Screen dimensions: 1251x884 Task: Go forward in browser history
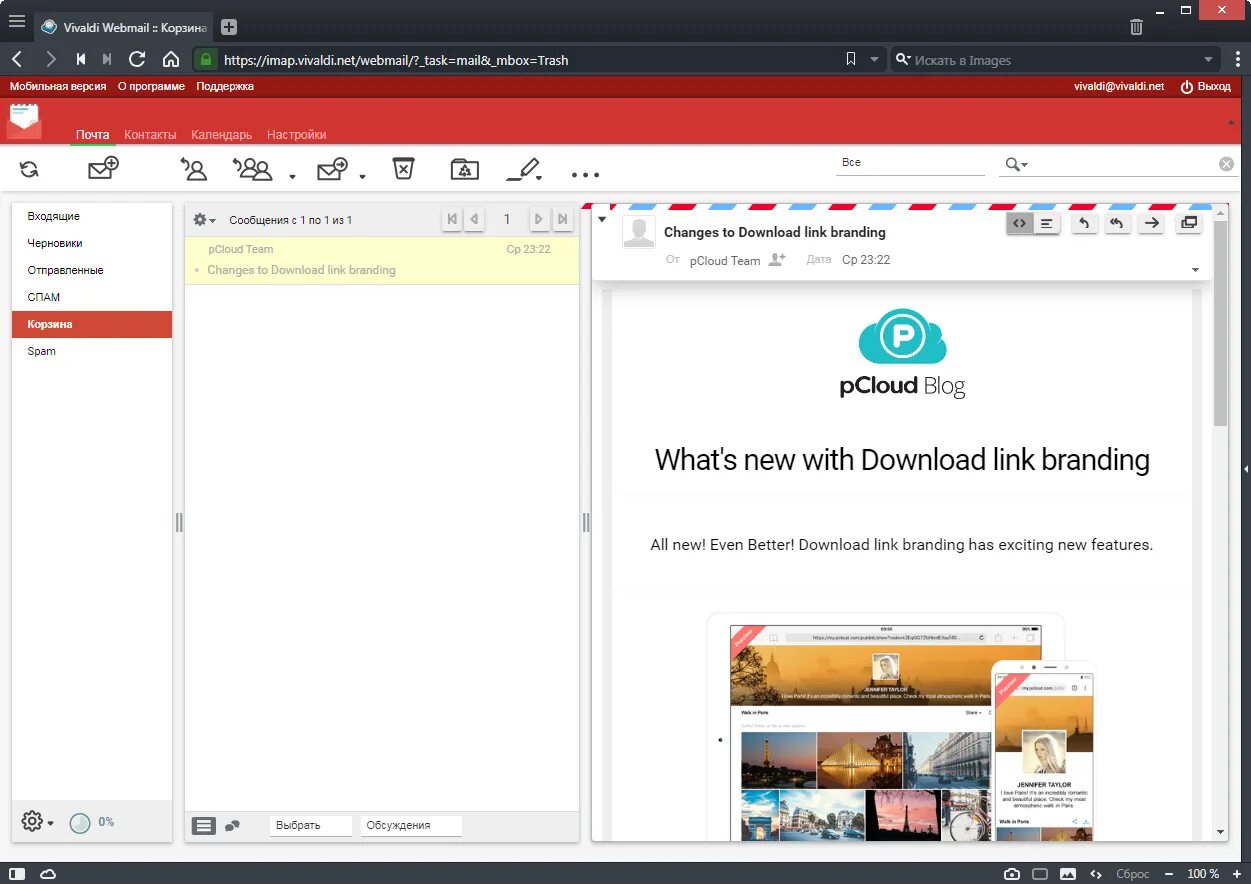click(51, 59)
